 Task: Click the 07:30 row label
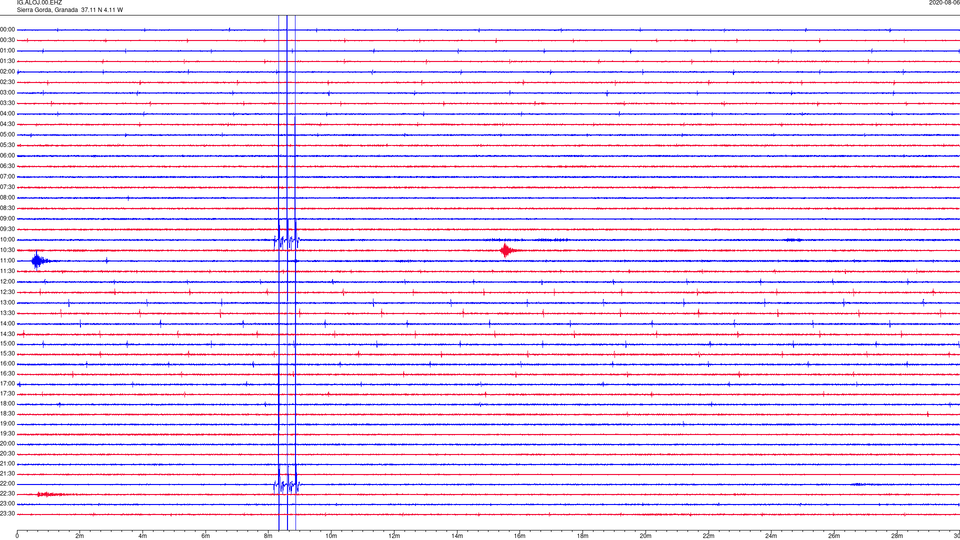(x=7, y=187)
